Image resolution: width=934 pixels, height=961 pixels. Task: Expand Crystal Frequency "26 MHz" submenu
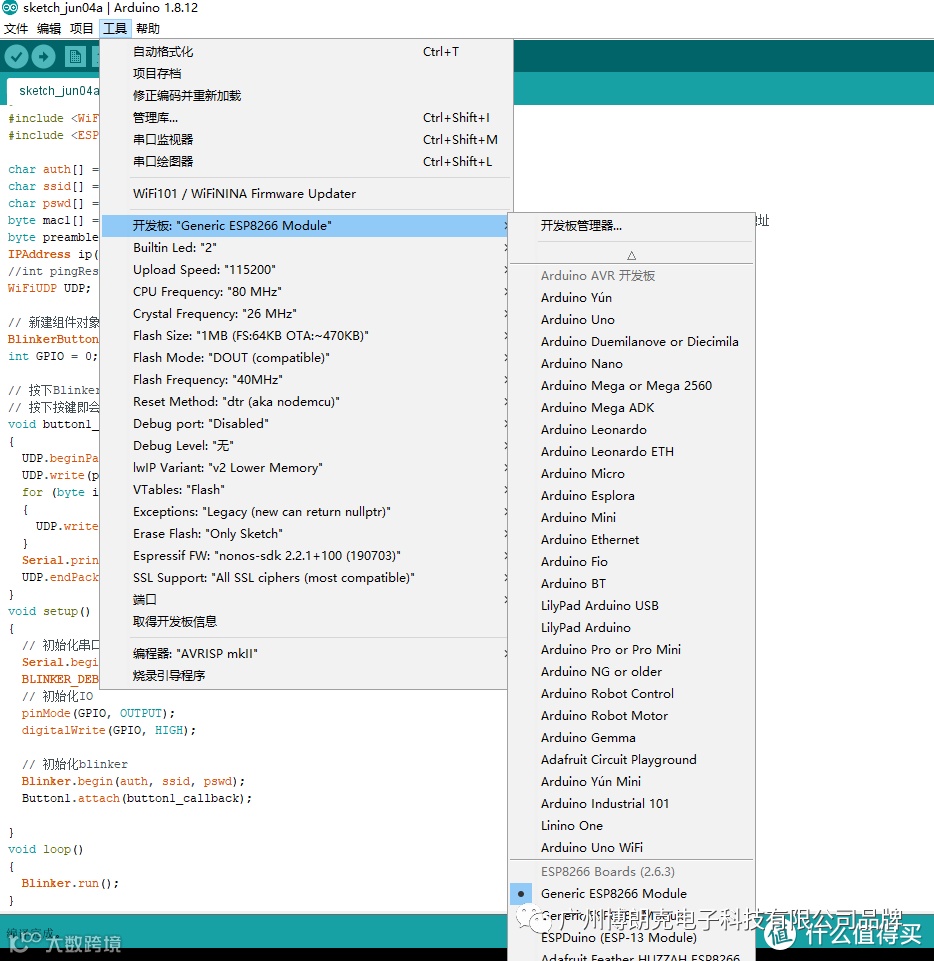[x=305, y=314]
